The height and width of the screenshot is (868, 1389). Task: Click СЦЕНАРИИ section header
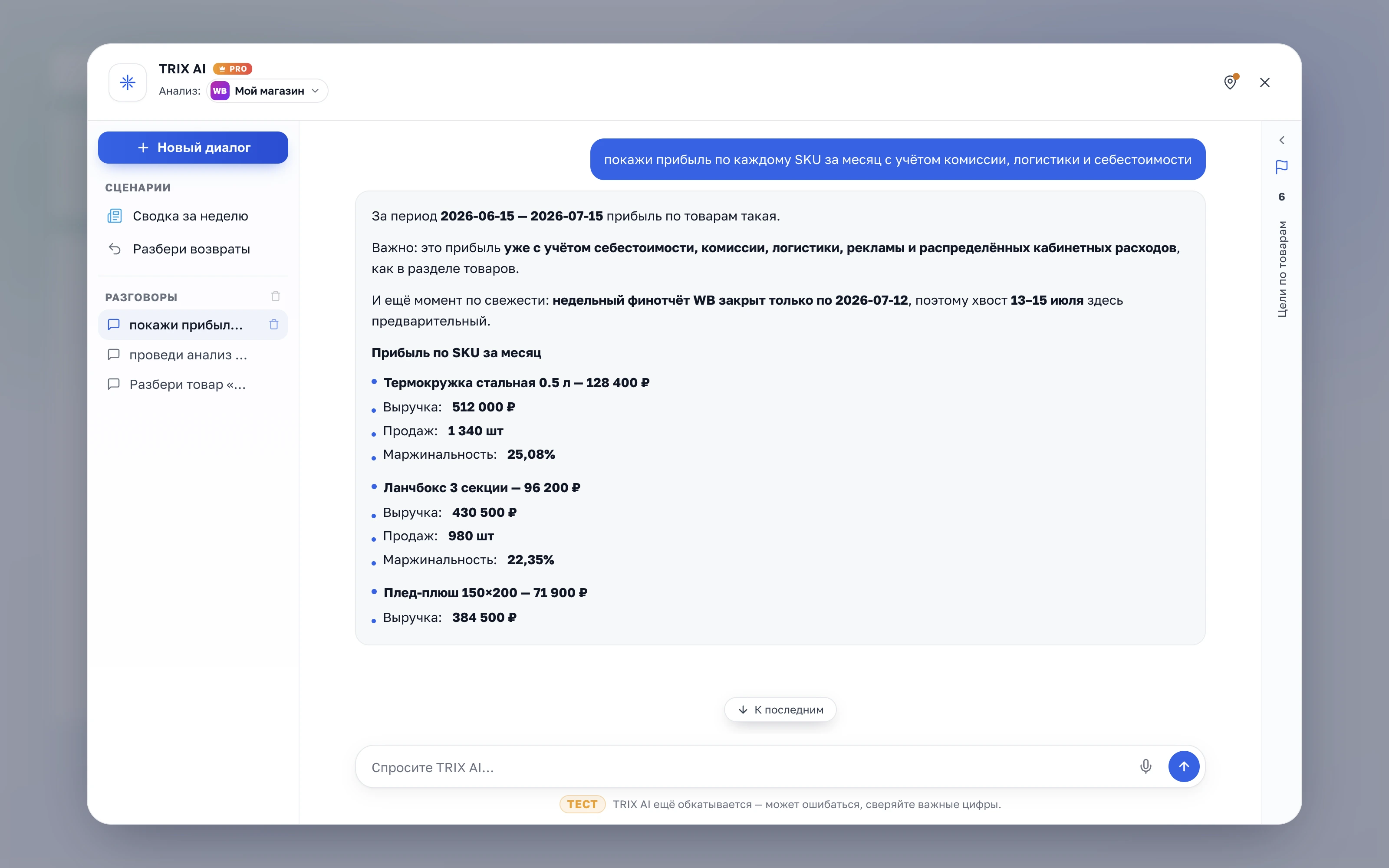[x=138, y=188]
